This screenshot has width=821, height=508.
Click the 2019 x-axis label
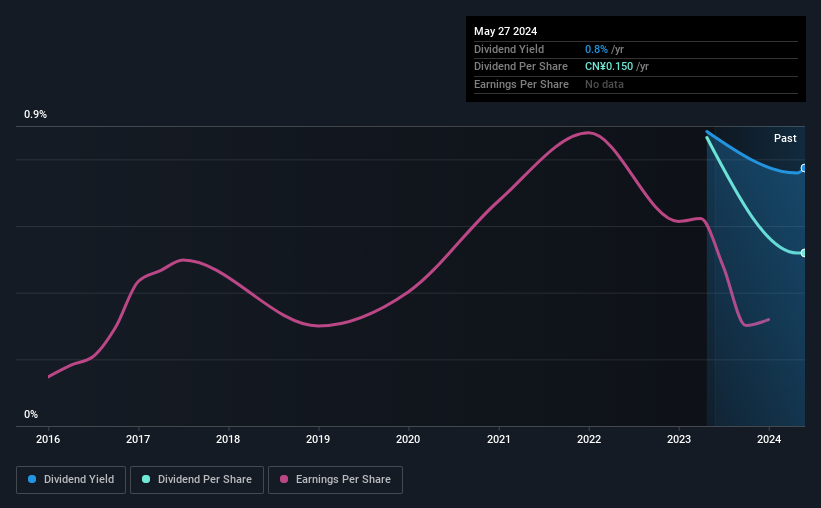pyautogui.click(x=318, y=439)
